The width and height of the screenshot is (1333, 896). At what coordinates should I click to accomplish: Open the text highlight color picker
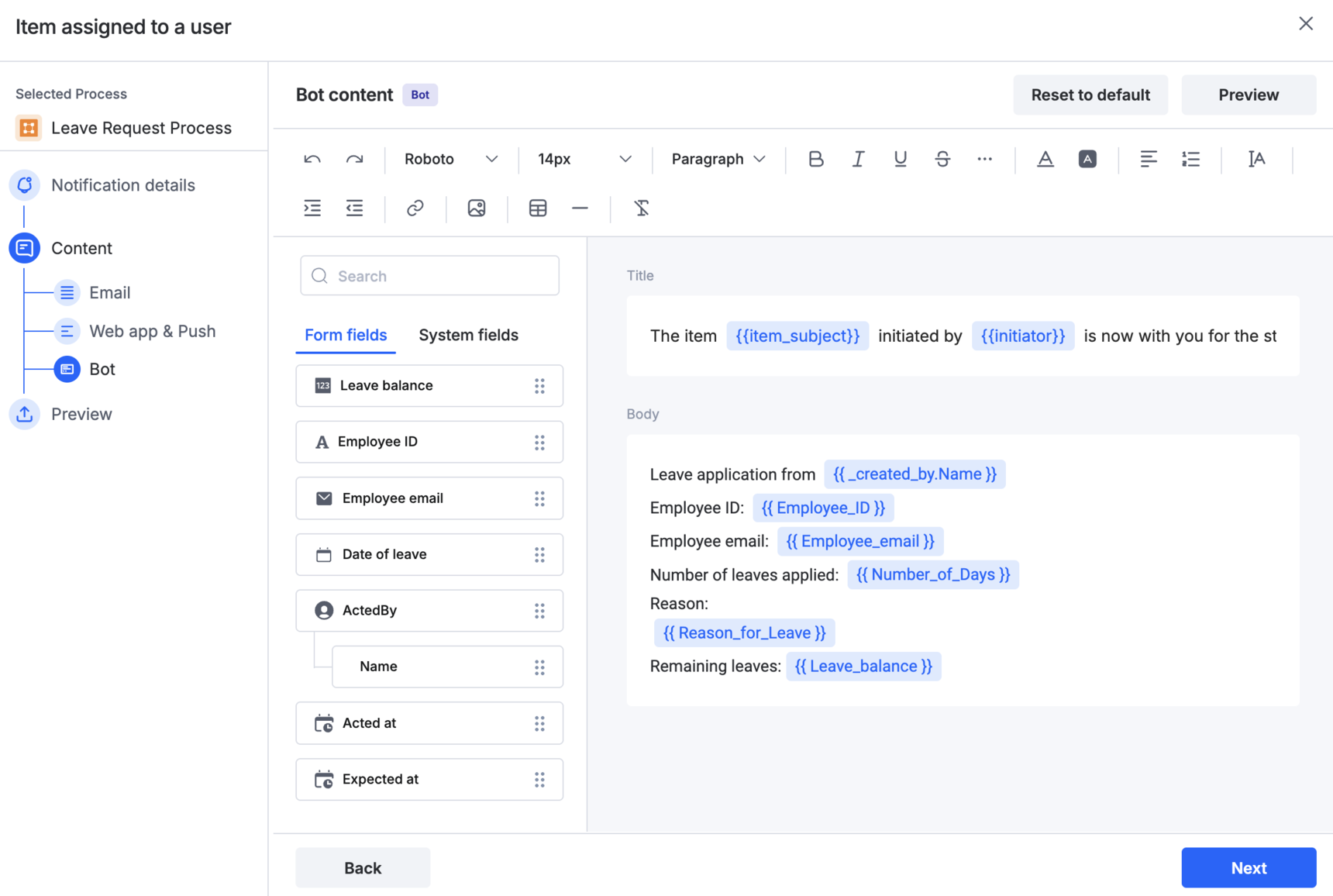1087,159
